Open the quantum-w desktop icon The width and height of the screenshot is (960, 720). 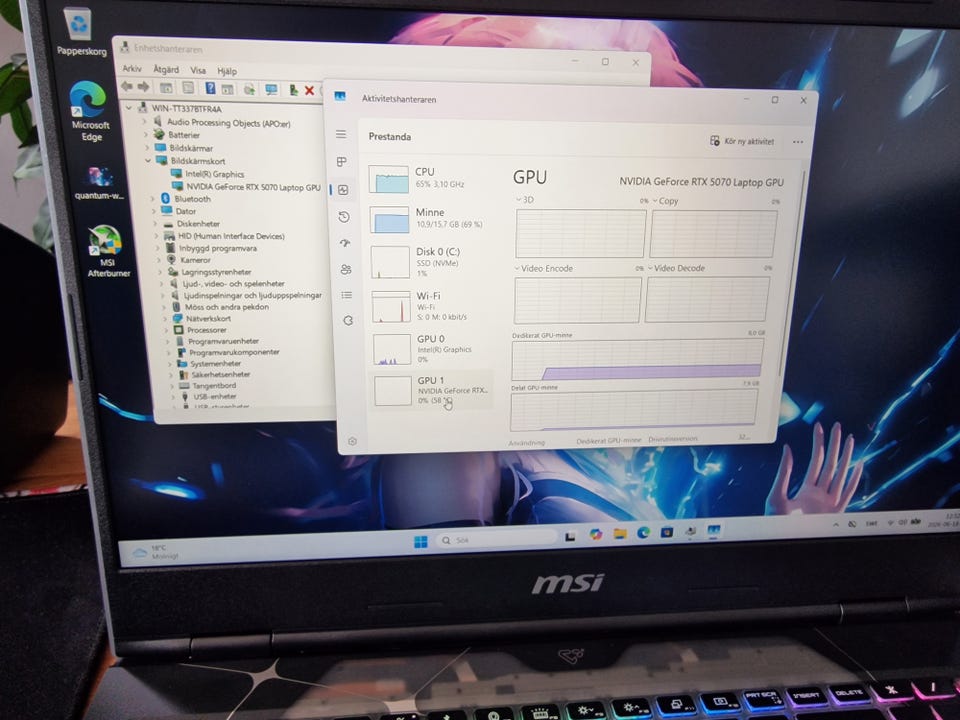[99, 183]
